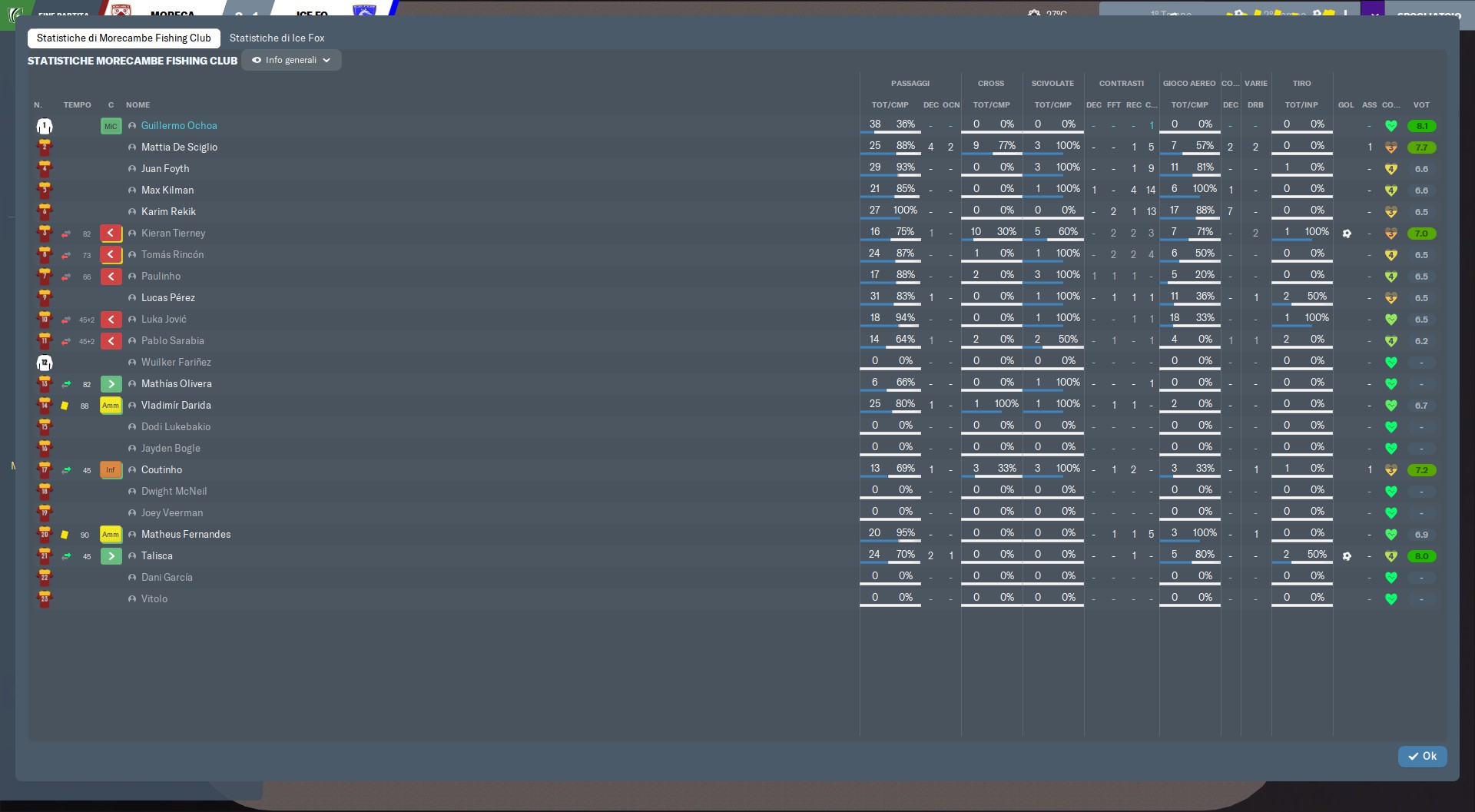The height and width of the screenshot is (812, 1475).
Task: Click Joey Veerman's name row
Action: 172,513
